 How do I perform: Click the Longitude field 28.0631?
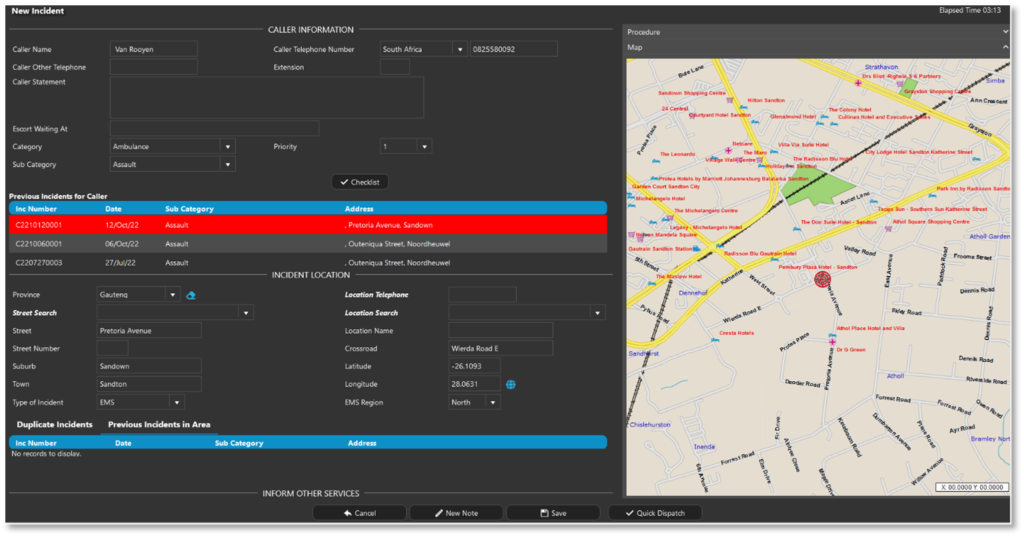point(474,384)
